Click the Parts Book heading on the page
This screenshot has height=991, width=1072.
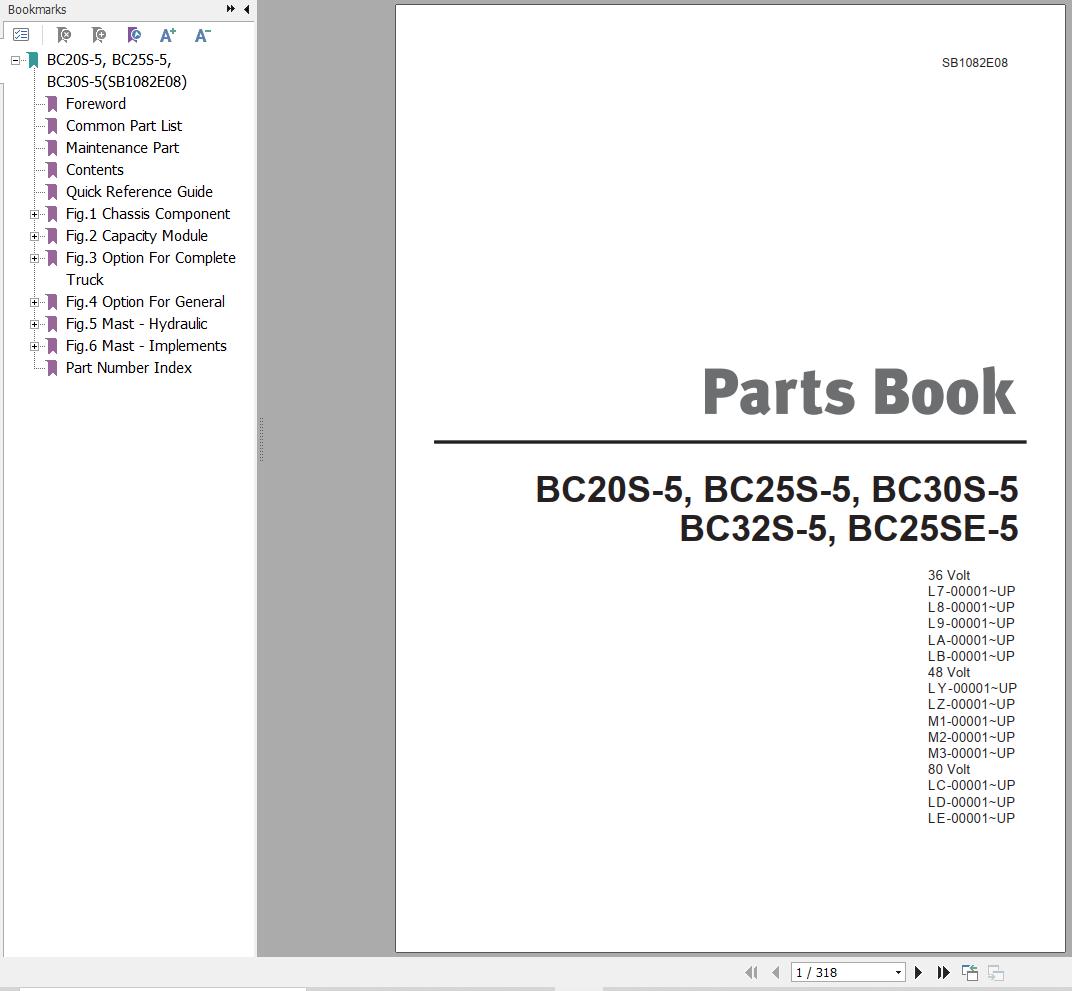pos(859,392)
